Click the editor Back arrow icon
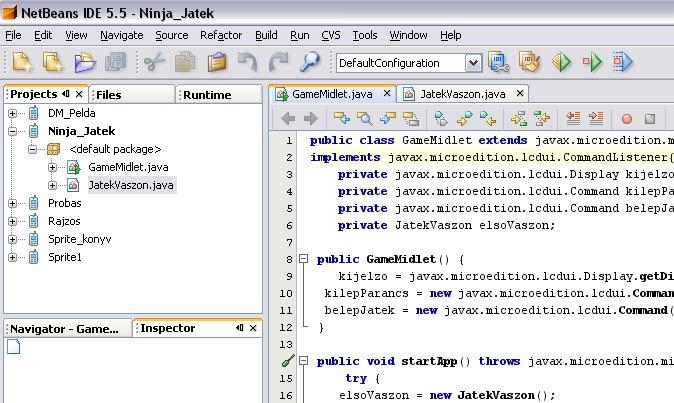 288,119
